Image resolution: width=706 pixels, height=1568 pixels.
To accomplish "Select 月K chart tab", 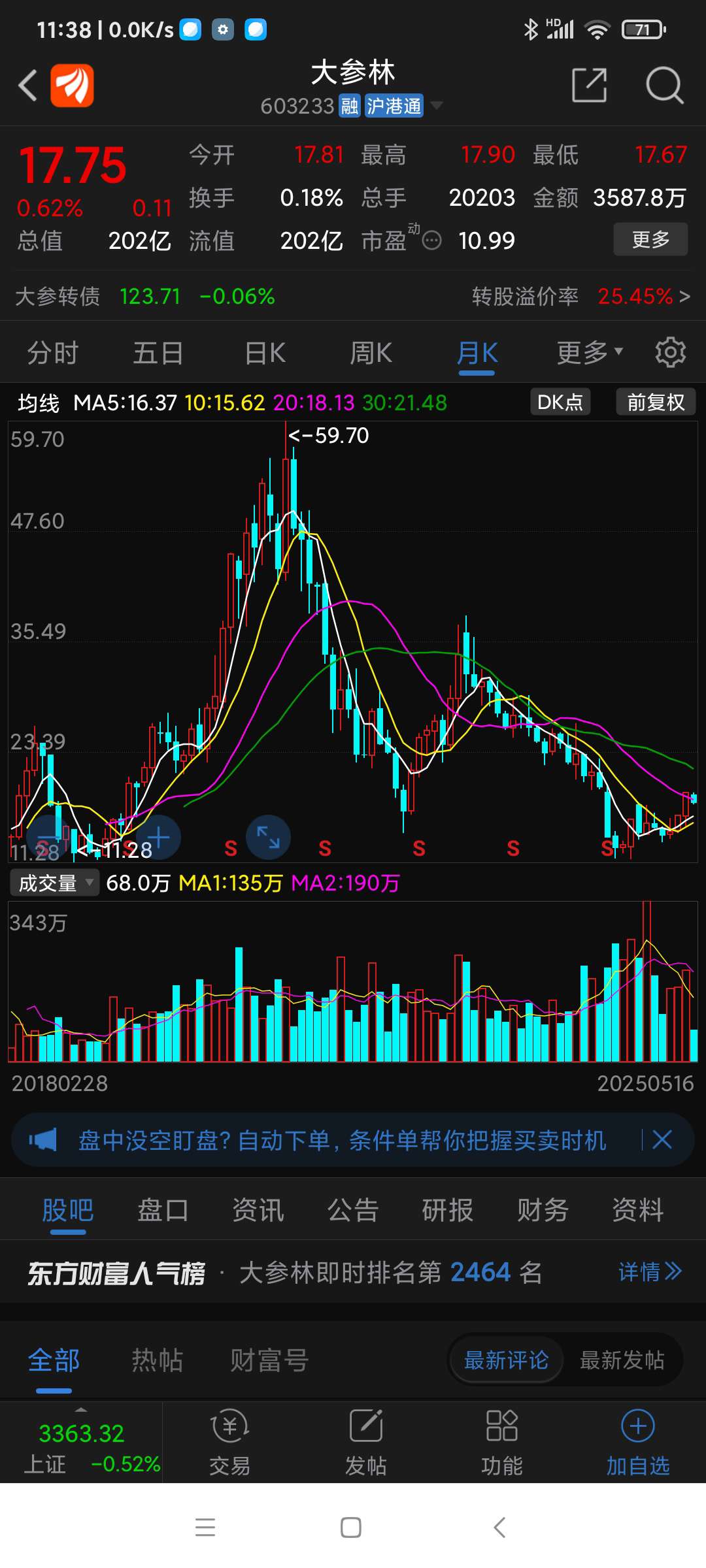I will [477, 353].
